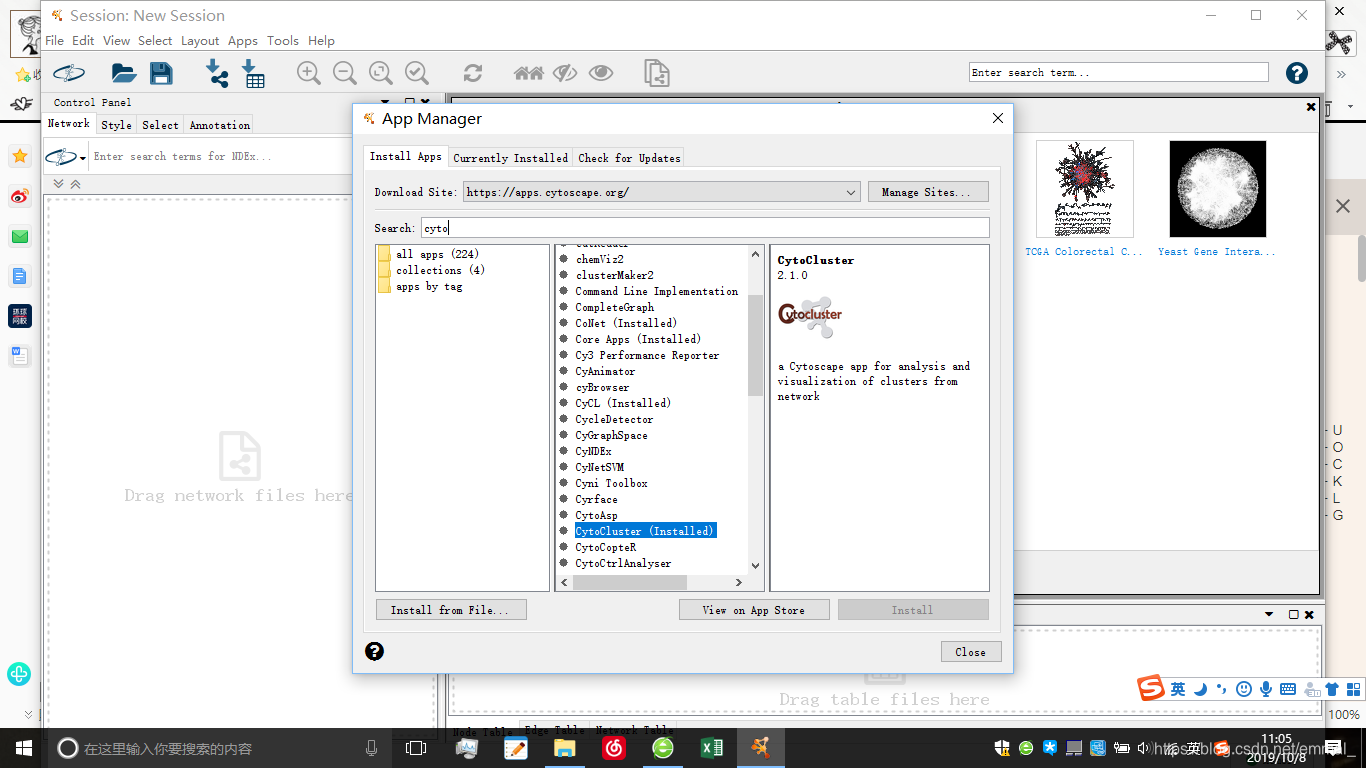Select CytoCopteR in the app list
Image resolution: width=1366 pixels, height=768 pixels.
coord(605,547)
